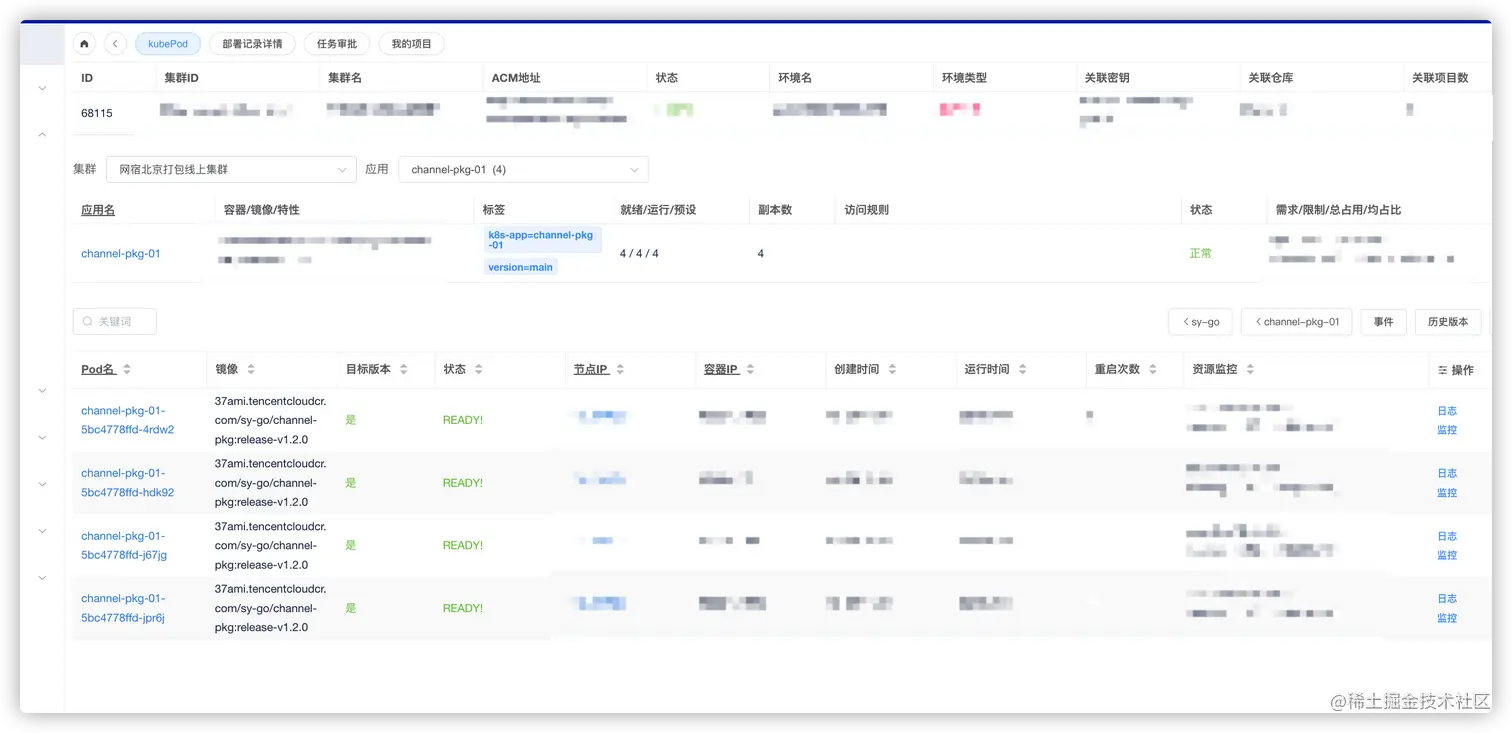This screenshot has height=733, width=1512.
Task: Click 是 target version in 4rdw2 row
Action: point(351,420)
